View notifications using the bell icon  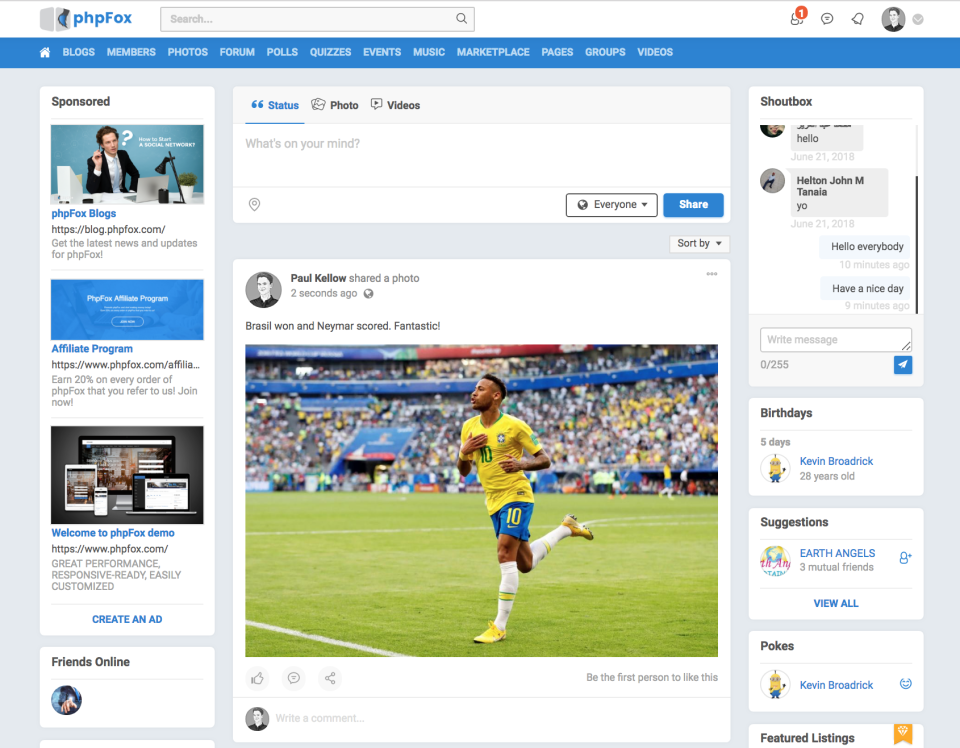coord(856,19)
